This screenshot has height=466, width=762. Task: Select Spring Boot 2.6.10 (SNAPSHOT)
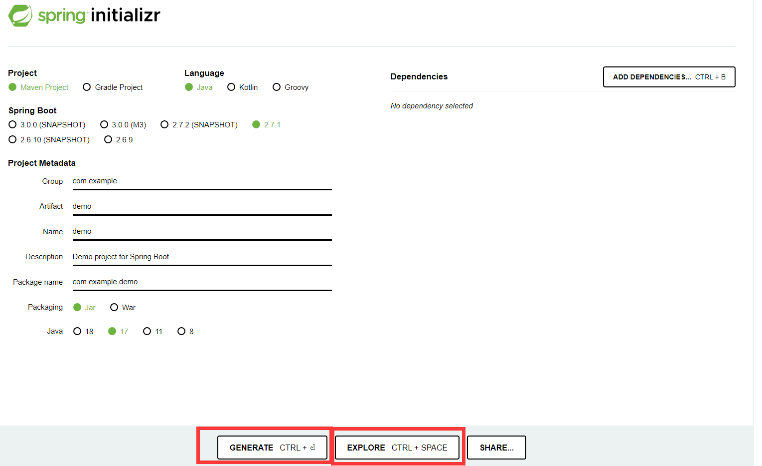pyautogui.click(x=49, y=140)
